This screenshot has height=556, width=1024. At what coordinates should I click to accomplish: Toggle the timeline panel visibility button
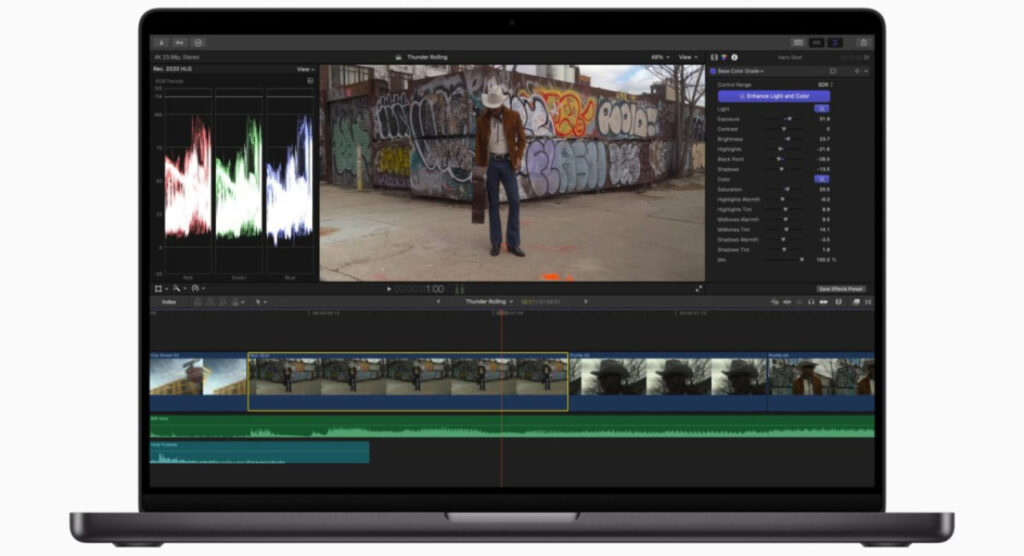[816, 42]
